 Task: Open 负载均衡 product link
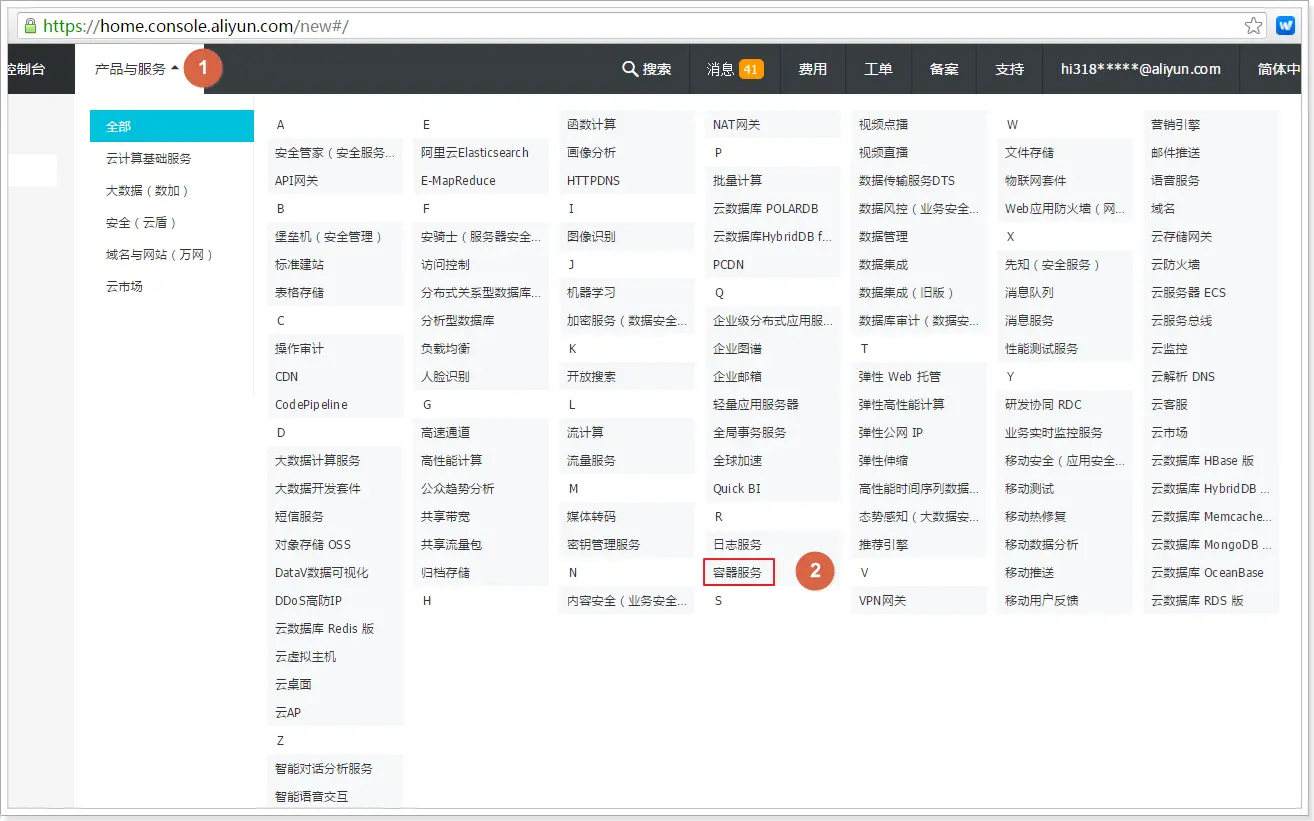tap(445, 349)
